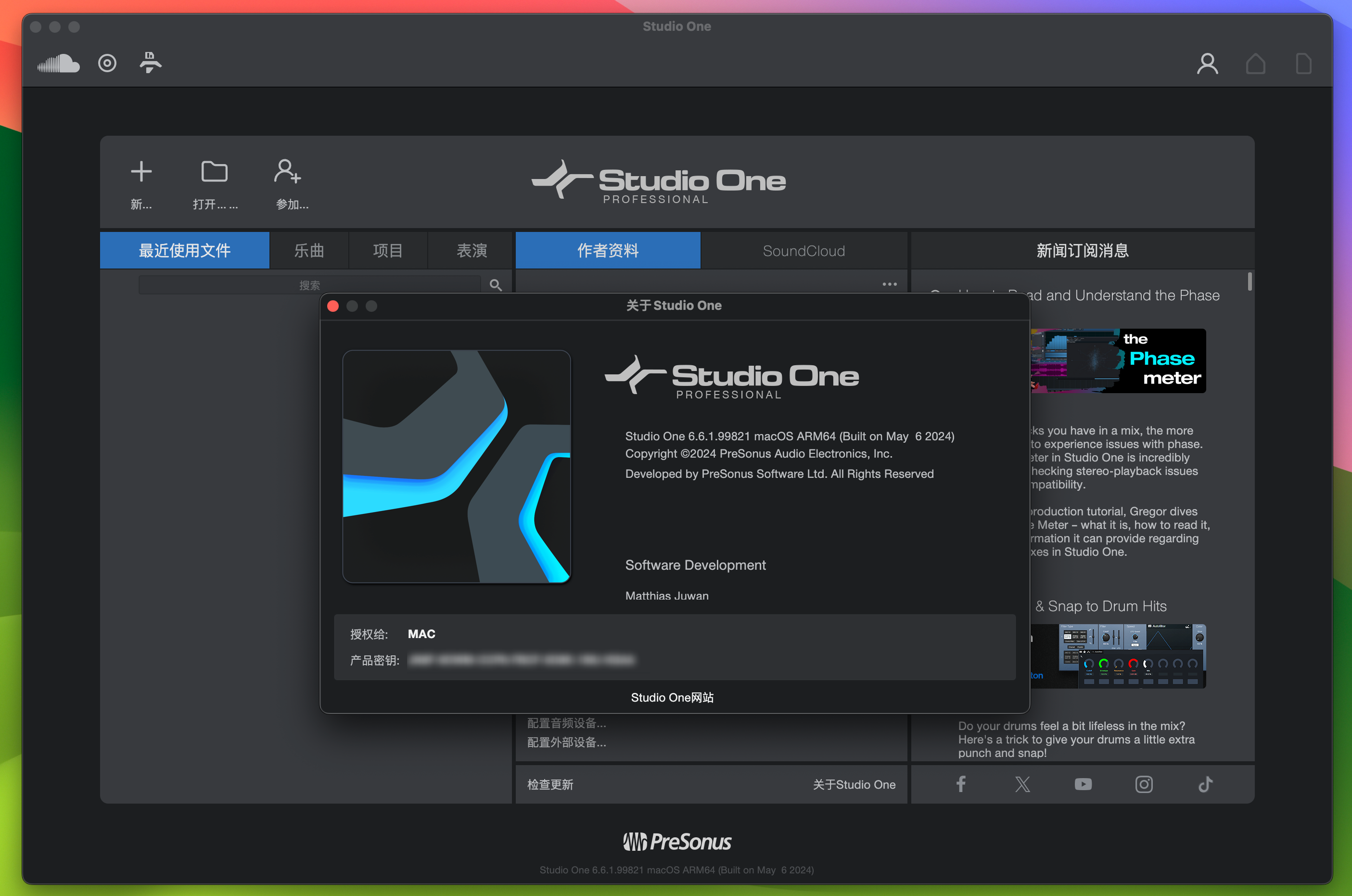The height and width of the screenshot is (896, 1352).
Task: Select the 作者资料 tab
Action: click(608, 250)
